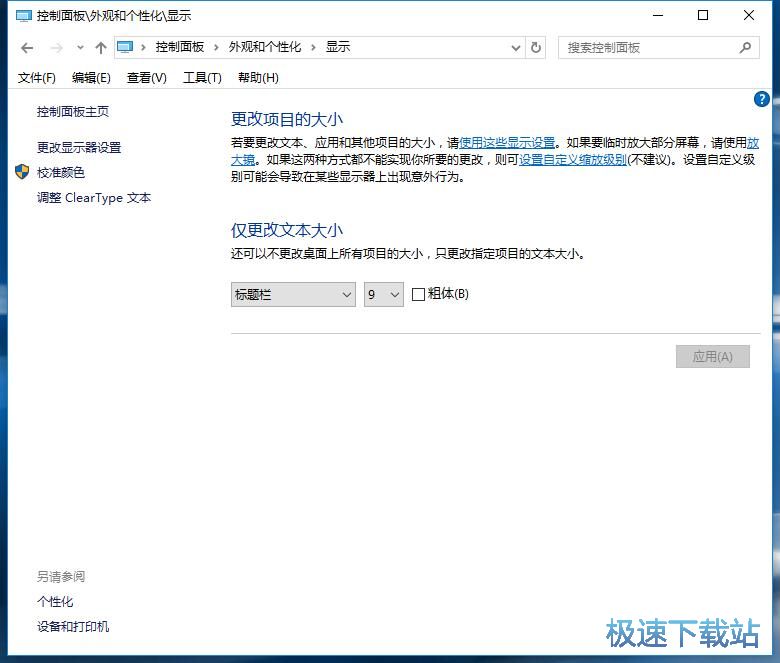
Task: Minimize the control panel window
Action: 658,15
